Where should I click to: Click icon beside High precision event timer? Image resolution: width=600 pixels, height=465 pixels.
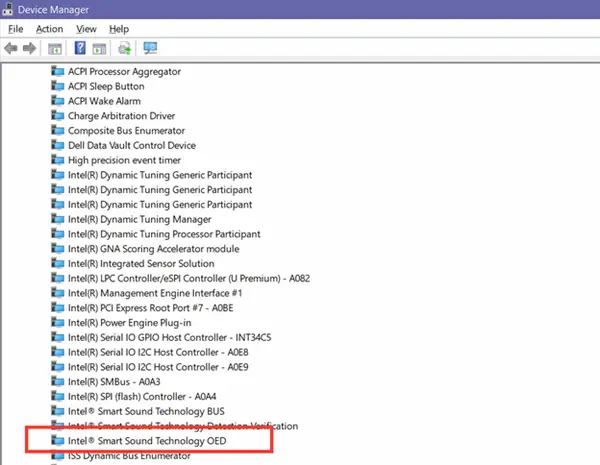(58, 160)
